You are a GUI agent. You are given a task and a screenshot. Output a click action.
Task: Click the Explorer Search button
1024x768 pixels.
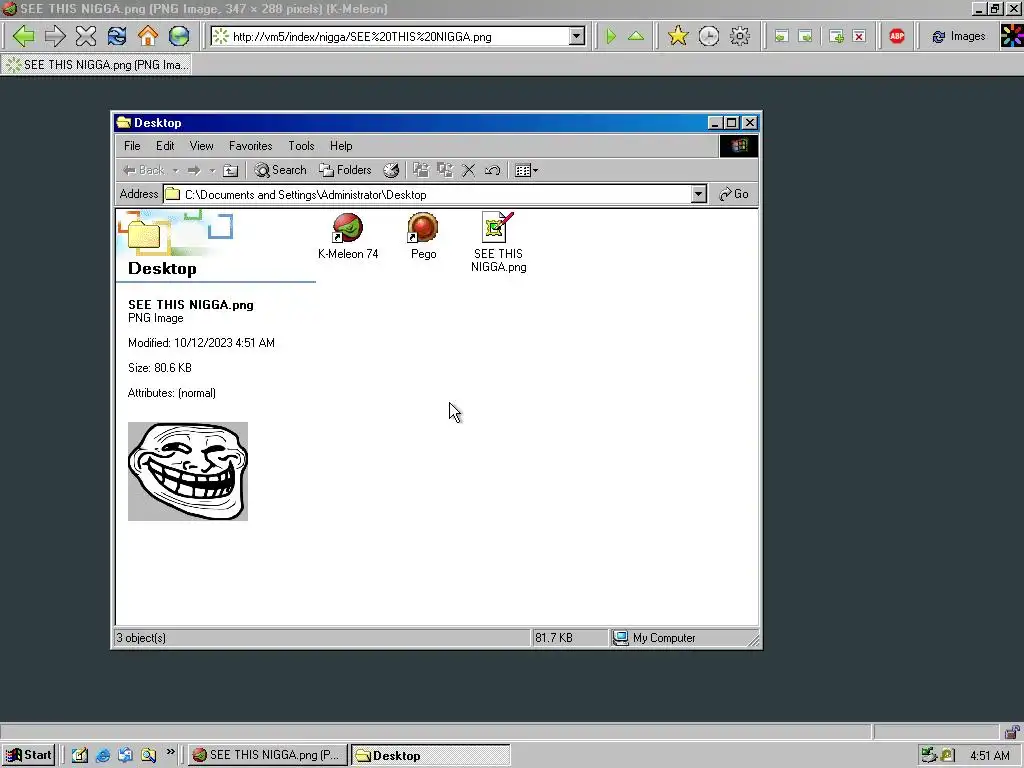(x=280, y=170)
